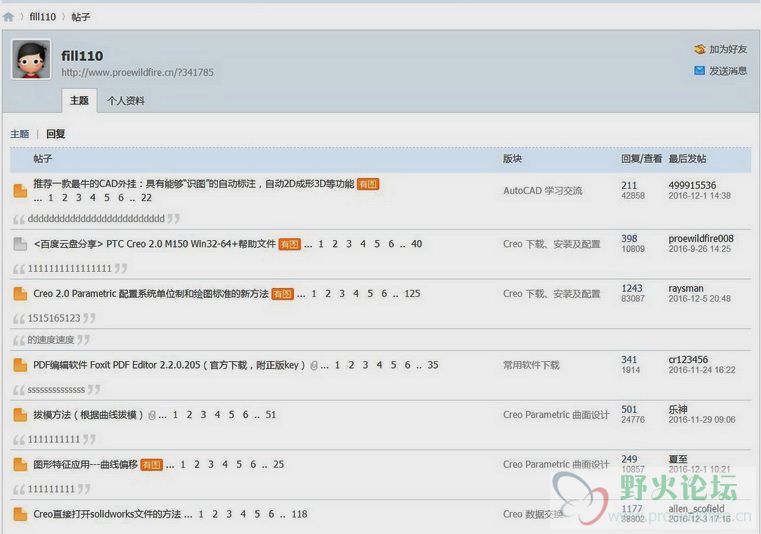Click date 2016-12-5 20:48

(x=699, y=299)
